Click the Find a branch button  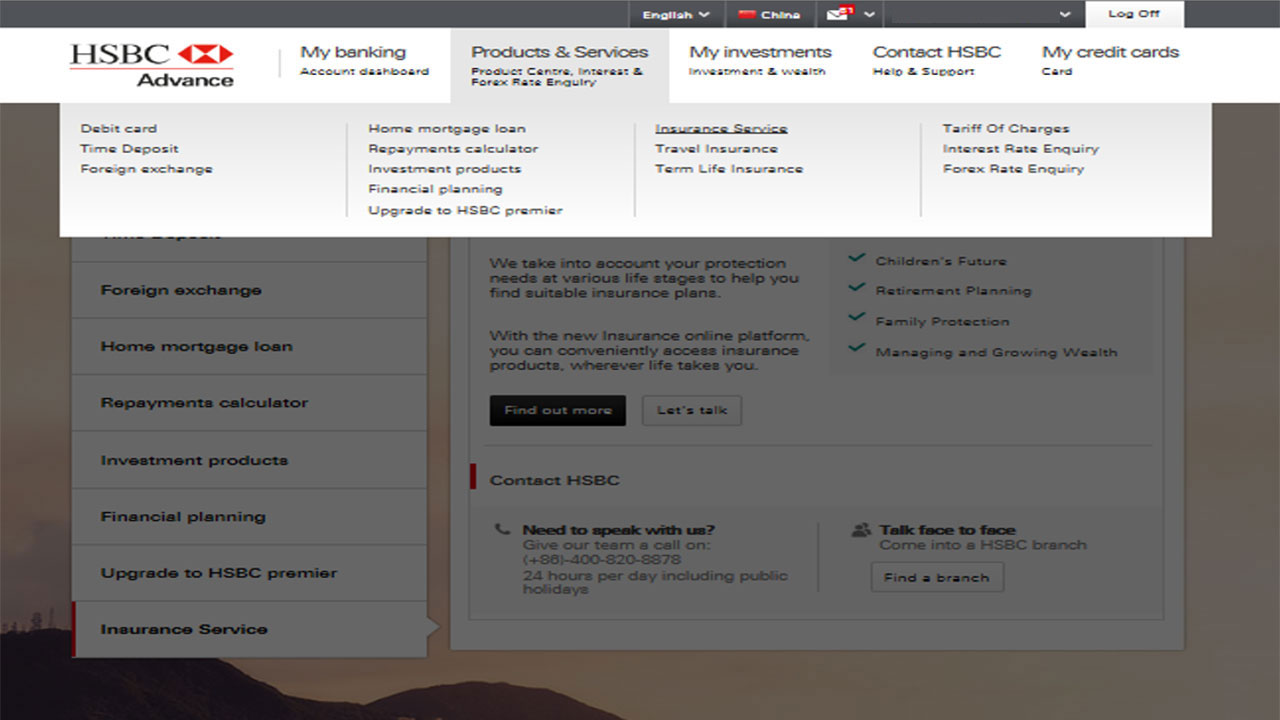[x=937, y=578]
